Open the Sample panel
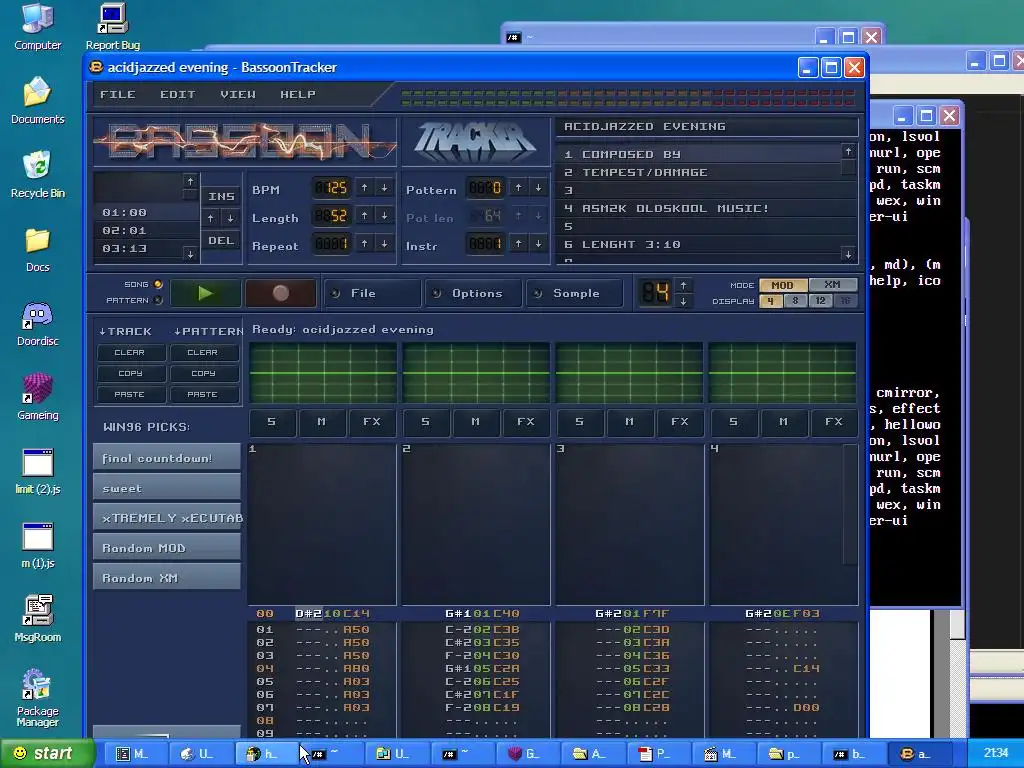Viewport: 1024px width, 768px height. (575, 293)
